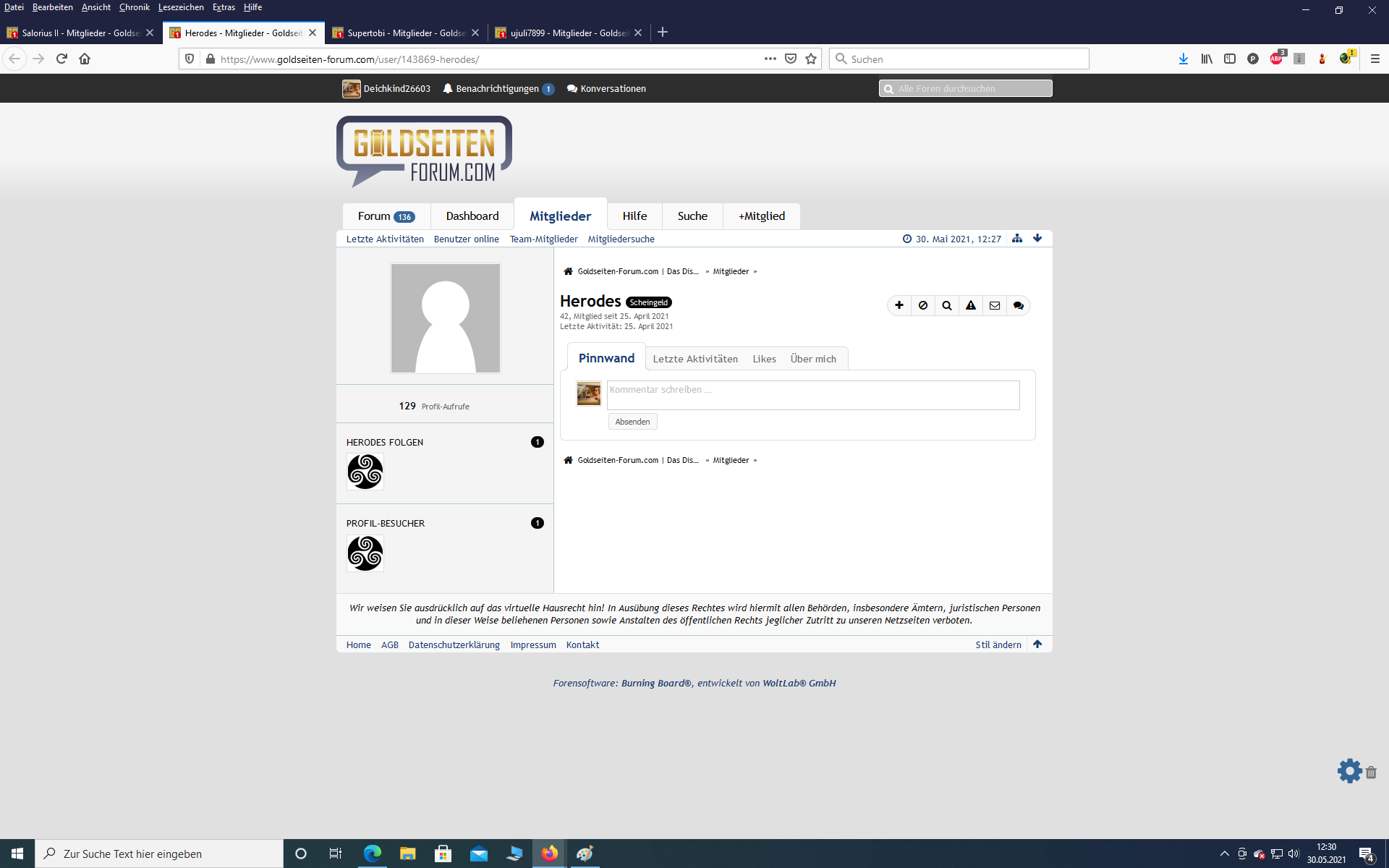
Task: Click the up arrow beside Stil ändern
Action: pos(1037,644)
